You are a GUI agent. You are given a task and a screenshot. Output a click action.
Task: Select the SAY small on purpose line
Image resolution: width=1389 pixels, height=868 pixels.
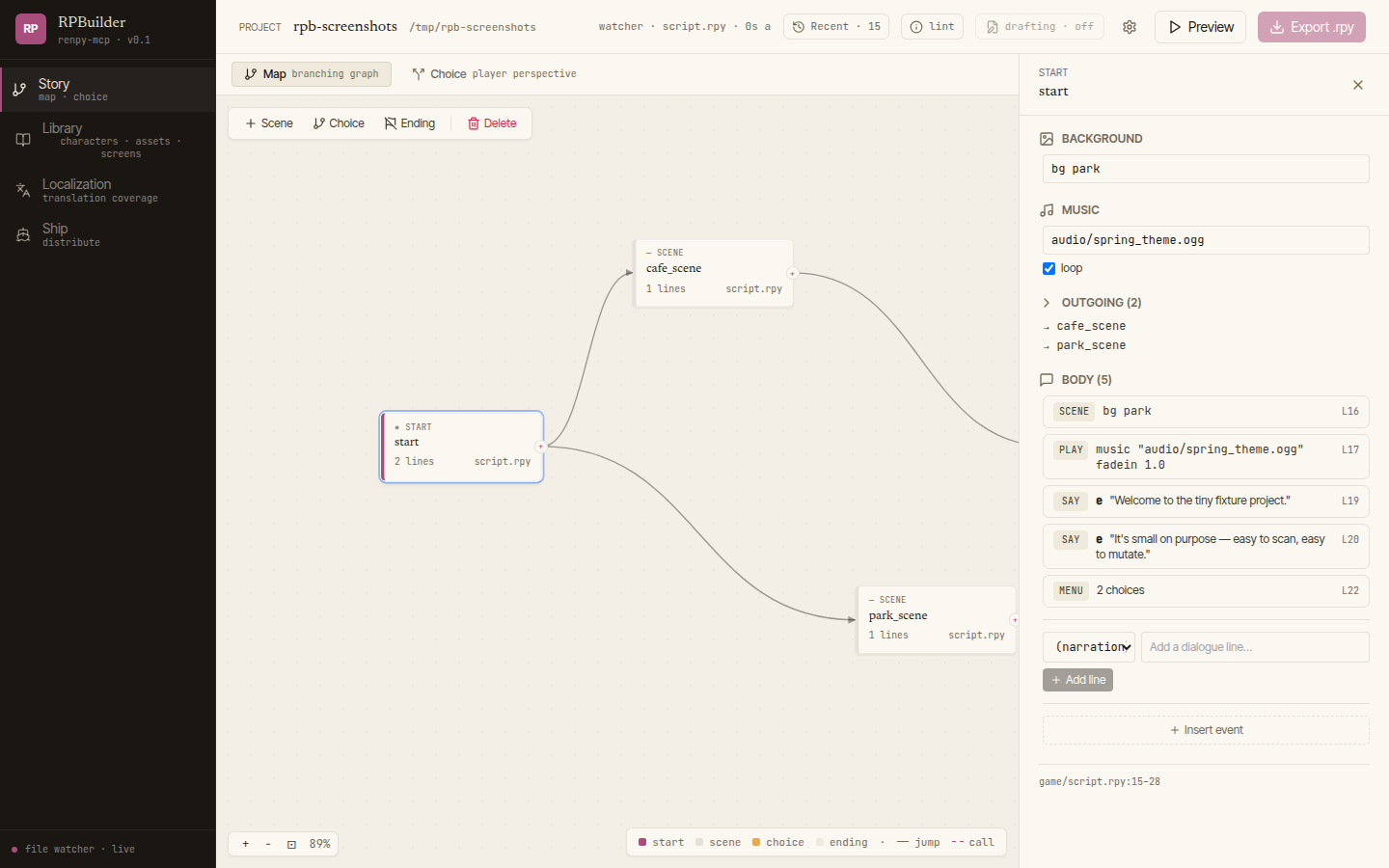point(1206,547)
